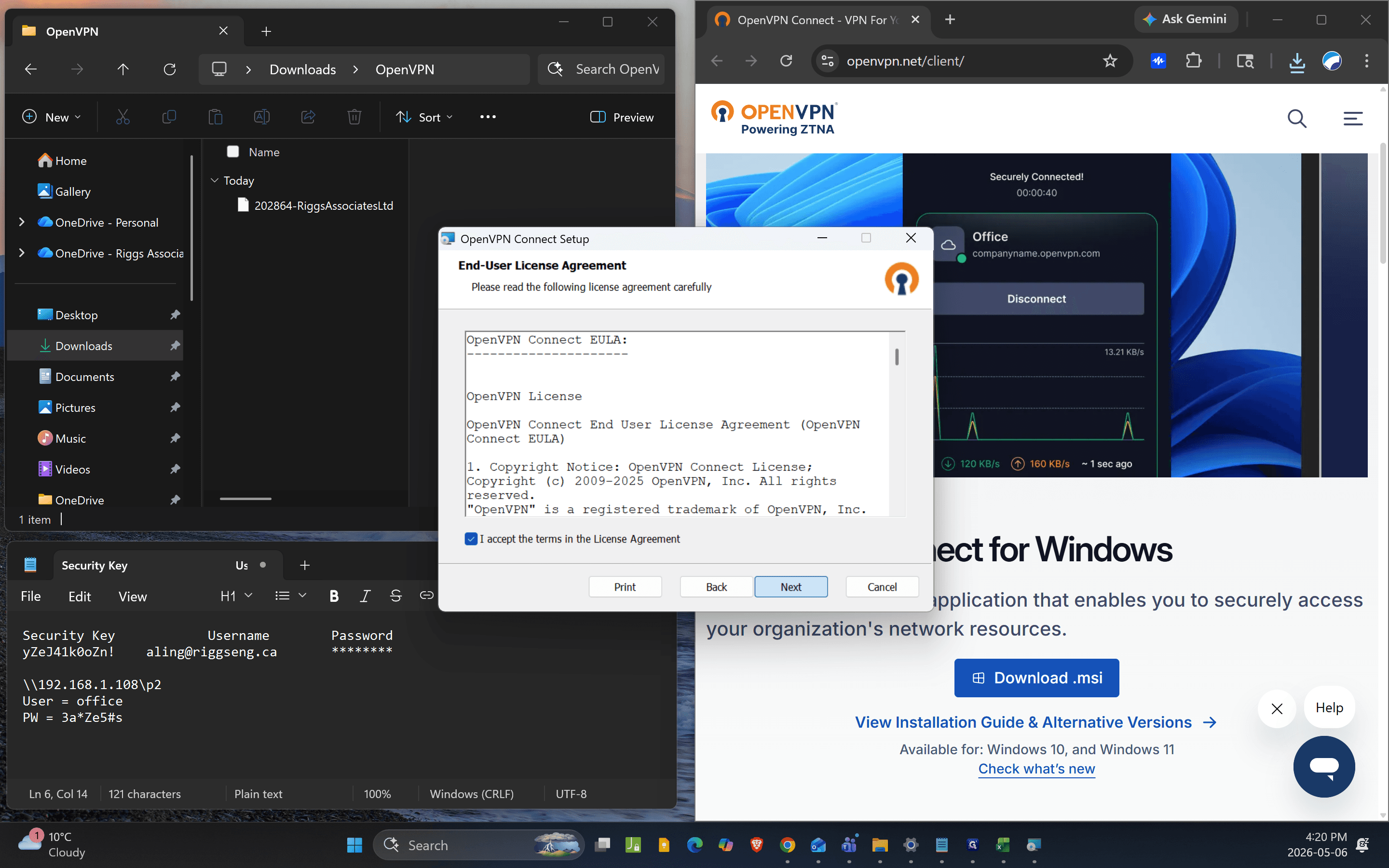
Task: Insert a link using Notepad's link icon
Action: [x=426, y=596]
